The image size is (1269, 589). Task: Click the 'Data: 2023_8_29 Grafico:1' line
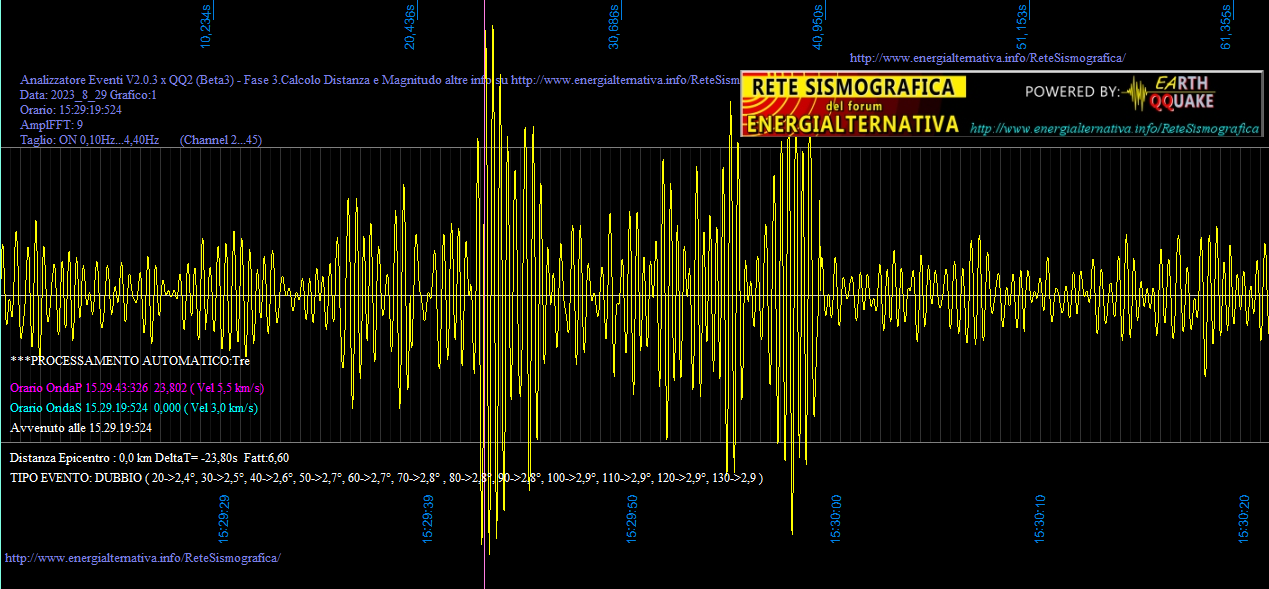pyautogui.click(x=89, y=95)
